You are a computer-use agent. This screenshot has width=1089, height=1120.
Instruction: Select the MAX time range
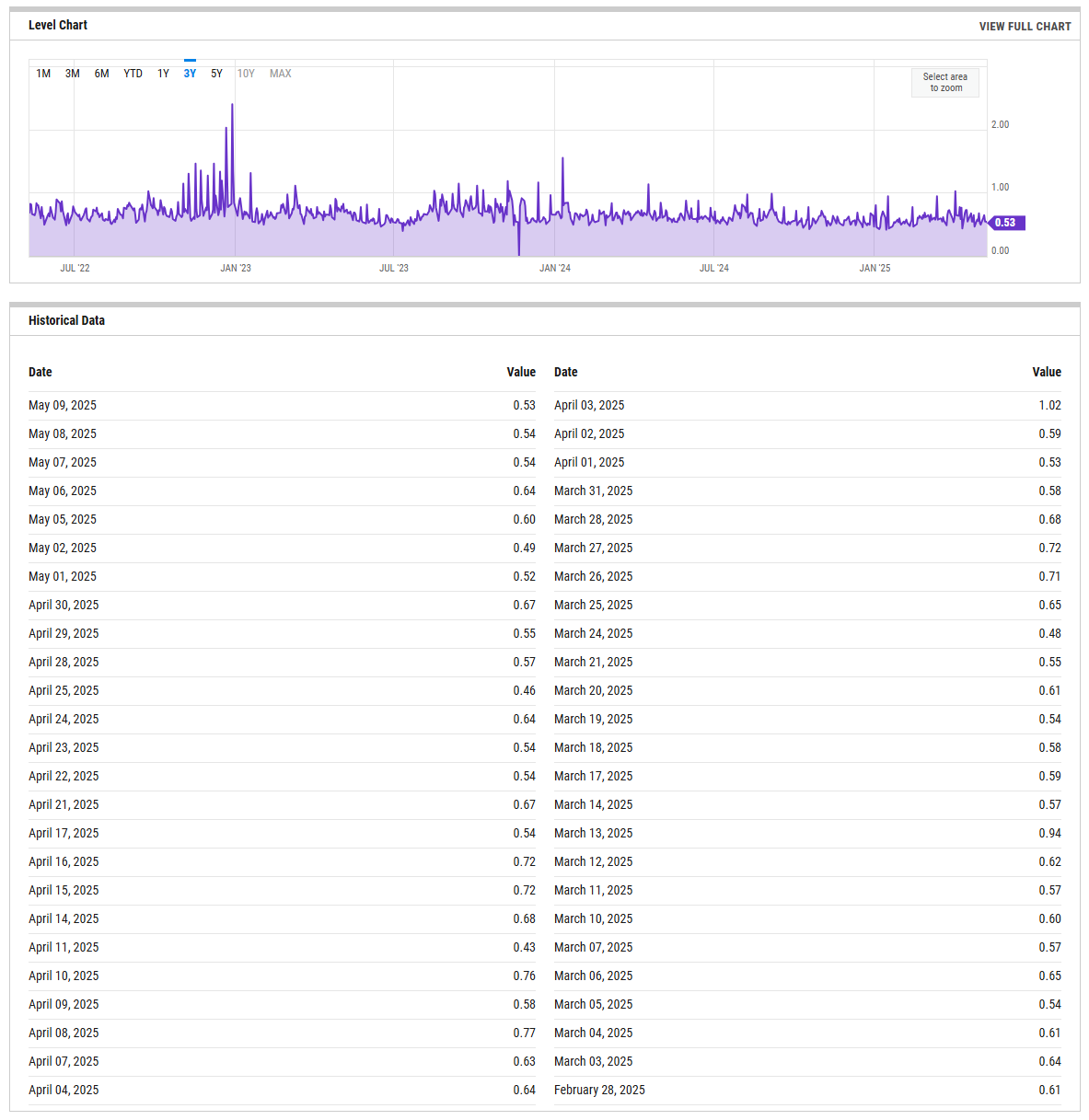point(281,74)
